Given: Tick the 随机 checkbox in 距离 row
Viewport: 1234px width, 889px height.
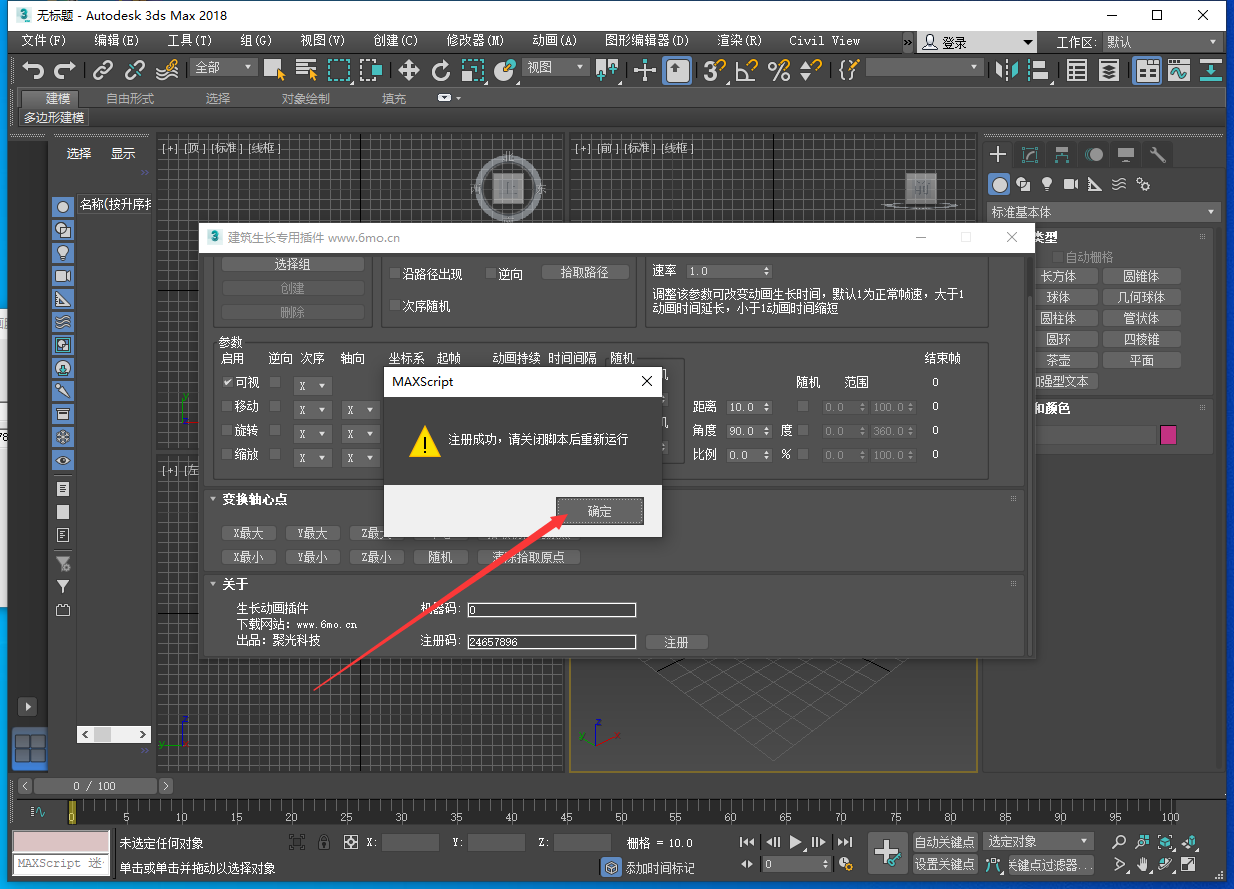Looking at the screenshot, I should (803, 406).
